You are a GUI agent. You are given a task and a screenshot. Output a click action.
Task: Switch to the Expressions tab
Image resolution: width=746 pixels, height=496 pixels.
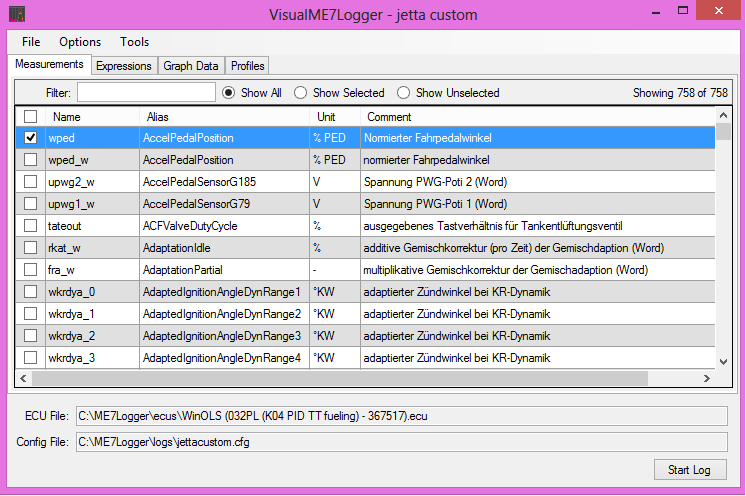point(124,66)
